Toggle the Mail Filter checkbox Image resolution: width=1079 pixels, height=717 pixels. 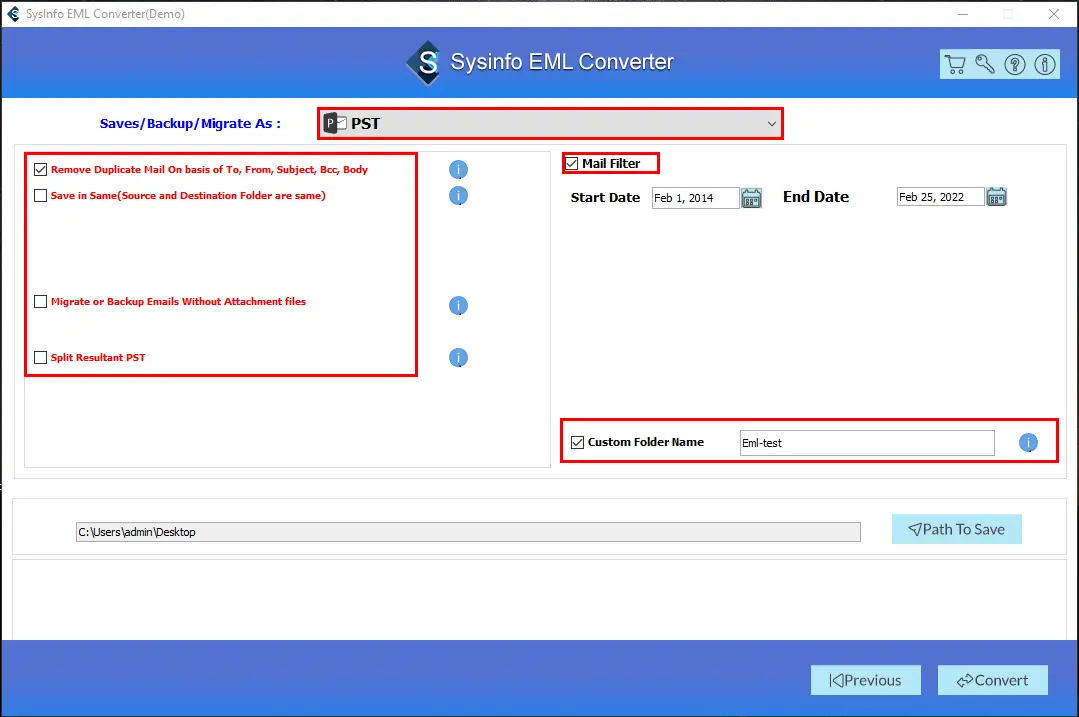click(572, 163)
